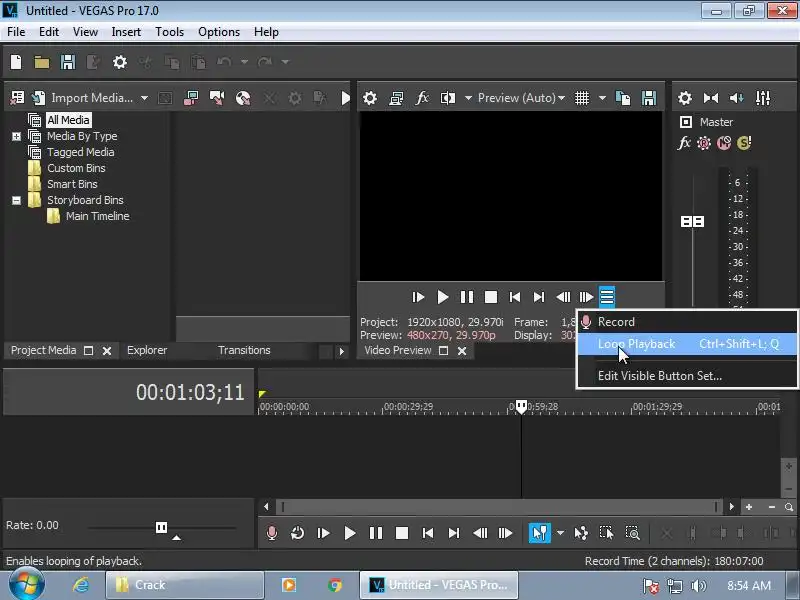Click the timeline playhead cursor marker
The height and width of the screenshot is (600, 800).
[x=521, y=407]
